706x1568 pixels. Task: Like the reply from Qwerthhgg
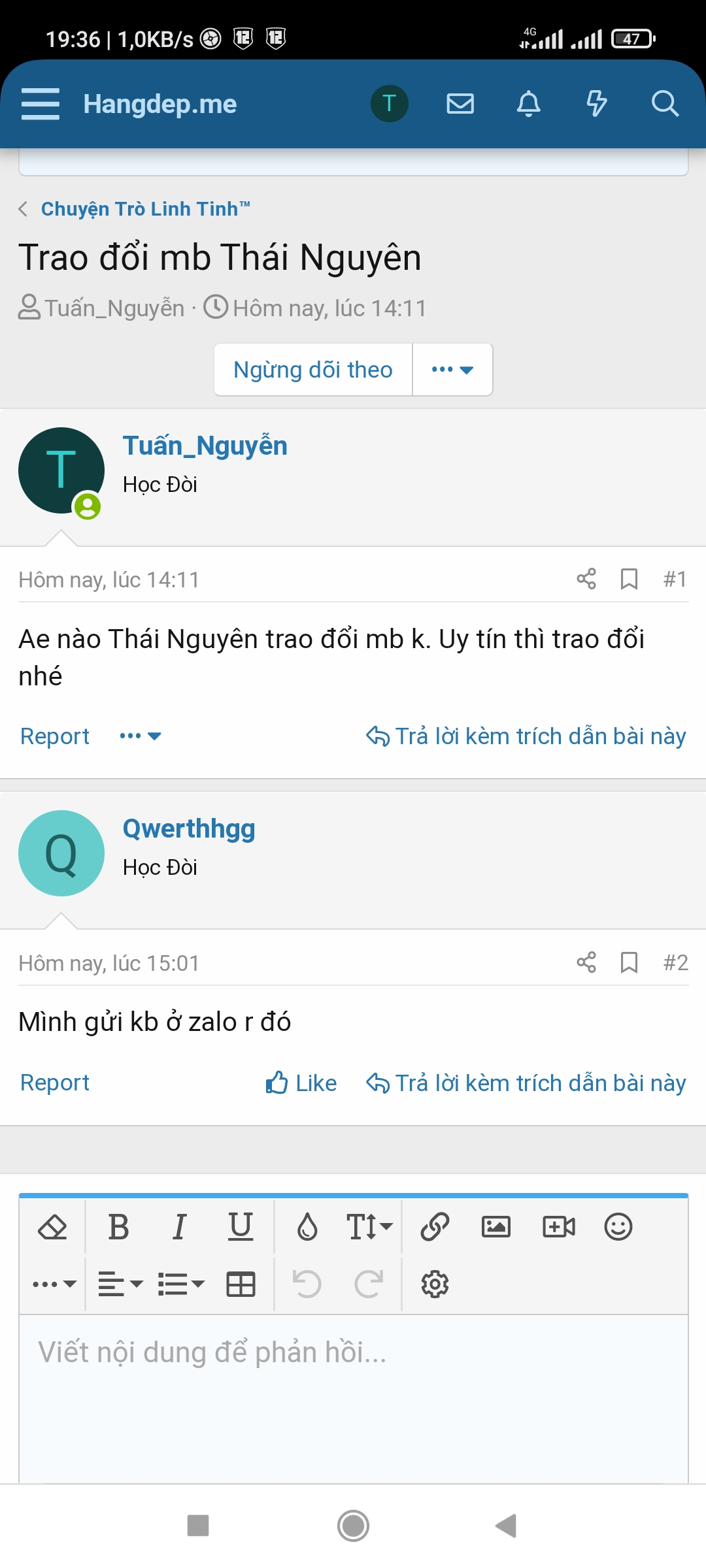(301, 1083)
